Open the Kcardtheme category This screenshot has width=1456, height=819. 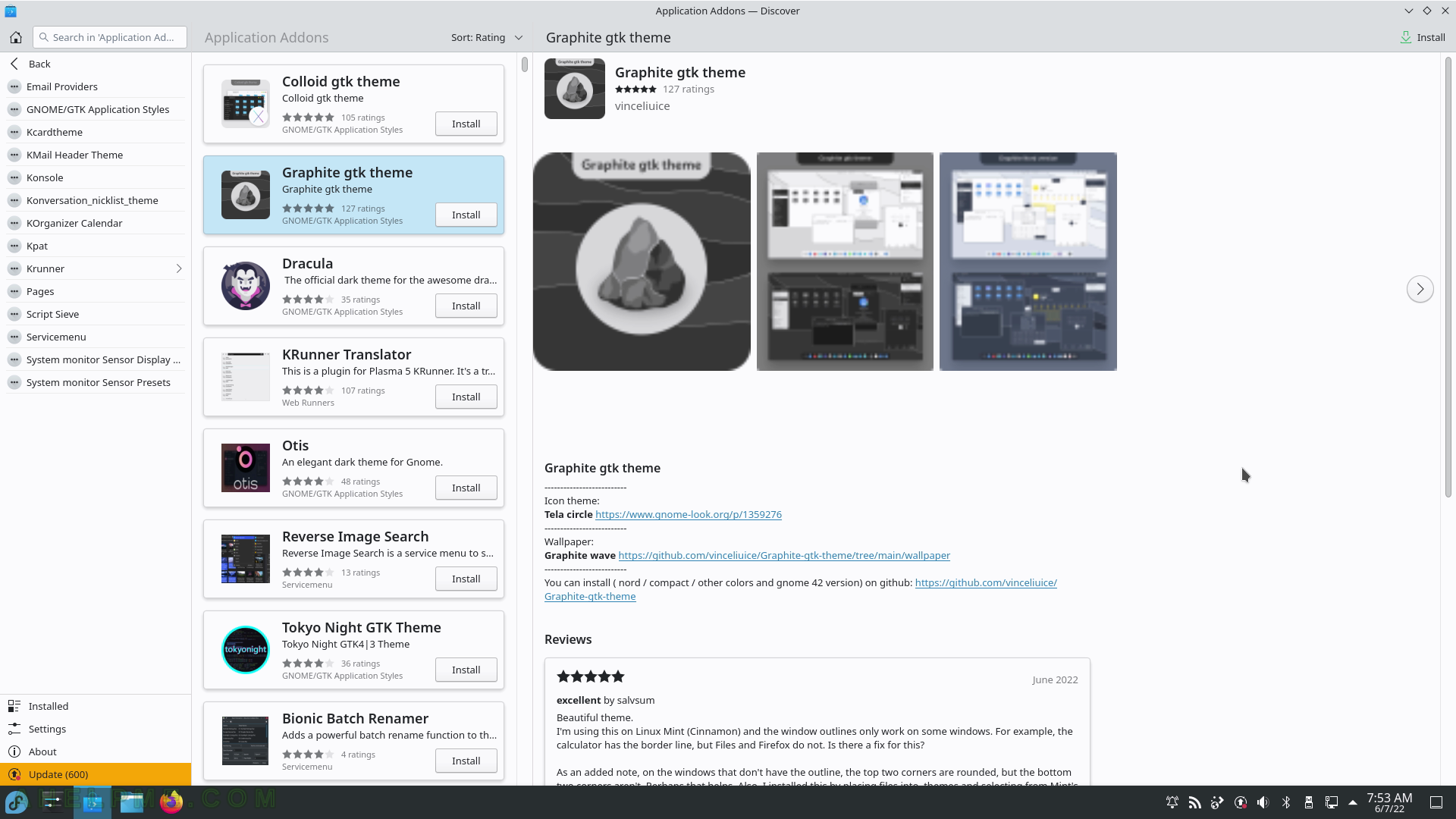tap(96, 132)
